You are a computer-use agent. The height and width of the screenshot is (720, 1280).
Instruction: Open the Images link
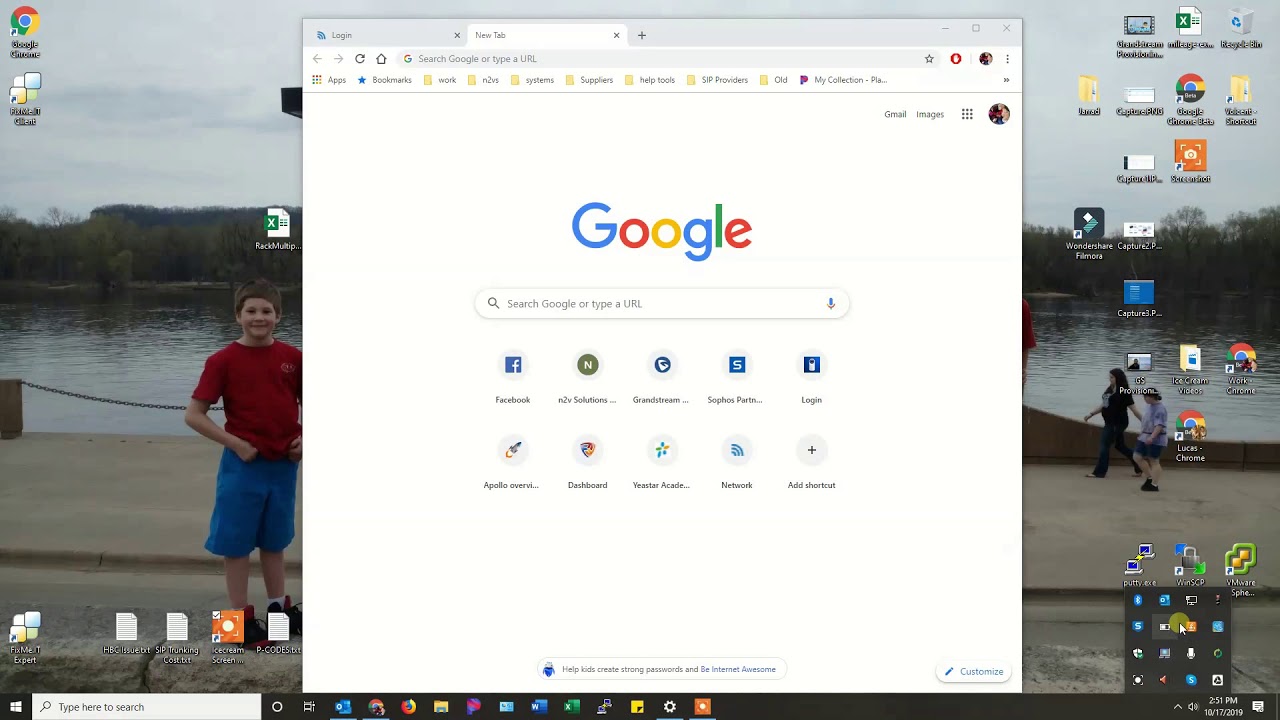pos(930,114)
